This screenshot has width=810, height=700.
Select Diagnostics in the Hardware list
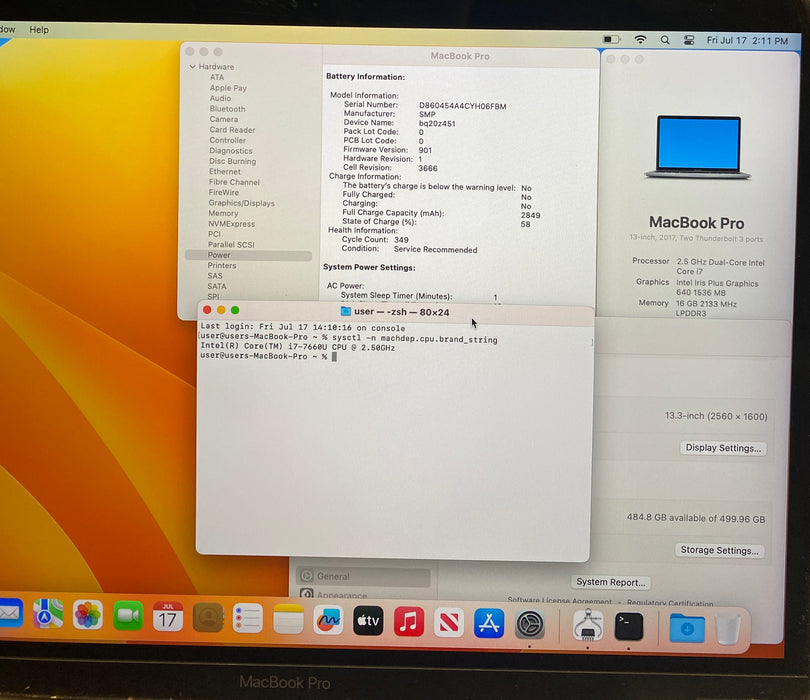[x=231, y=151]
